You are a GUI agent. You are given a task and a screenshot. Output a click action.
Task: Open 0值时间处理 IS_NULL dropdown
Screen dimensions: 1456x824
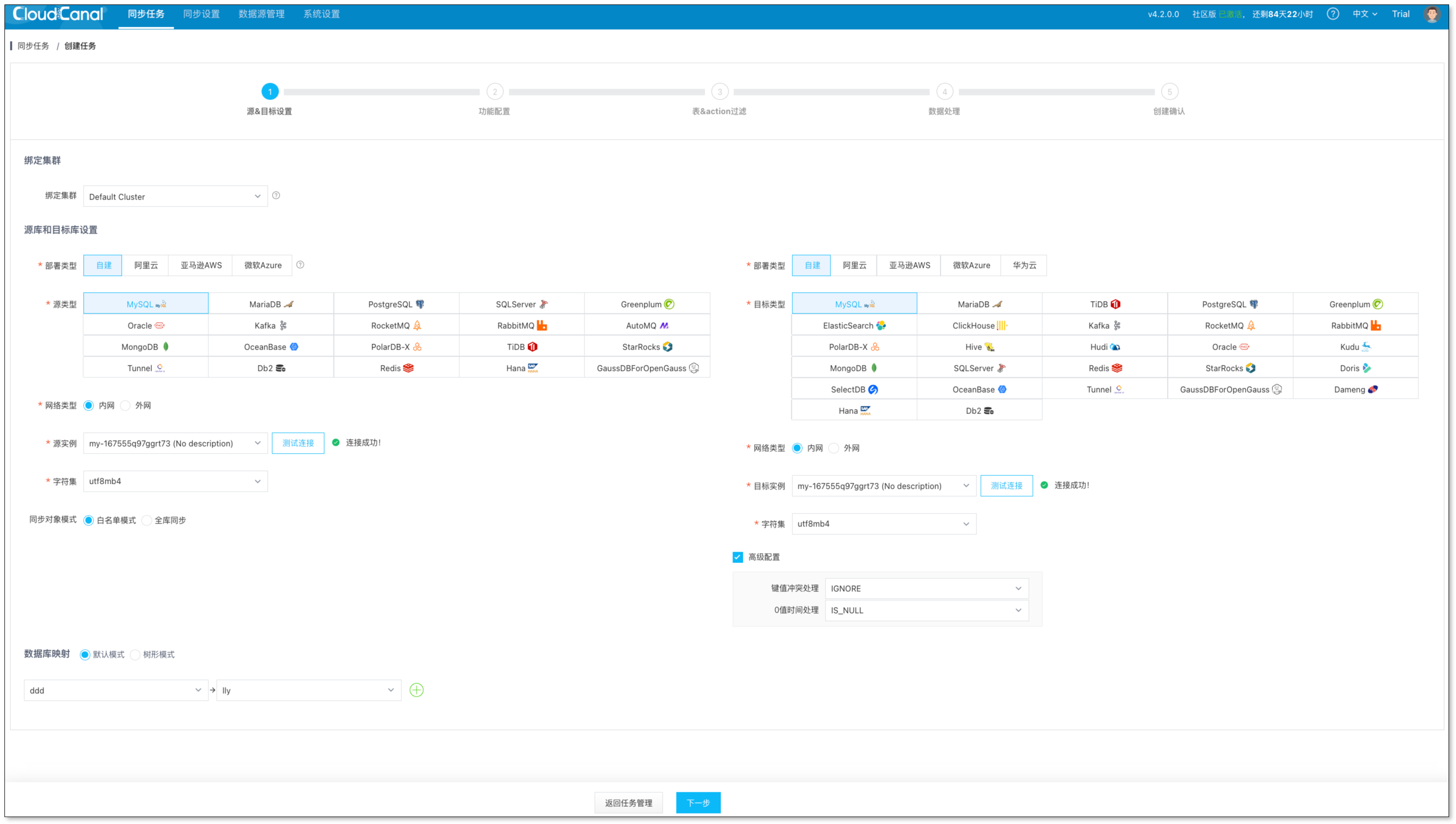click(x=926, y=610)
